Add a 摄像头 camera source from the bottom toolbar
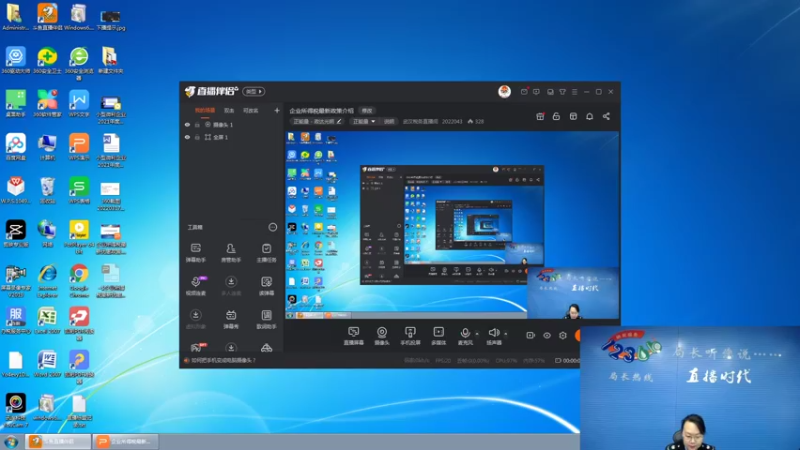 [382, 336]
